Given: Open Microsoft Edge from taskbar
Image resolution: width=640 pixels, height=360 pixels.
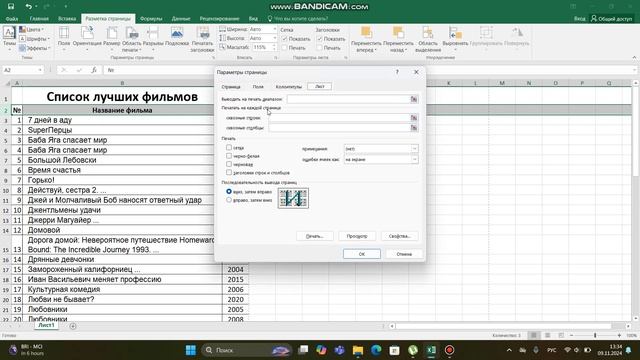Looking at the screenshot, I should 376,350.
